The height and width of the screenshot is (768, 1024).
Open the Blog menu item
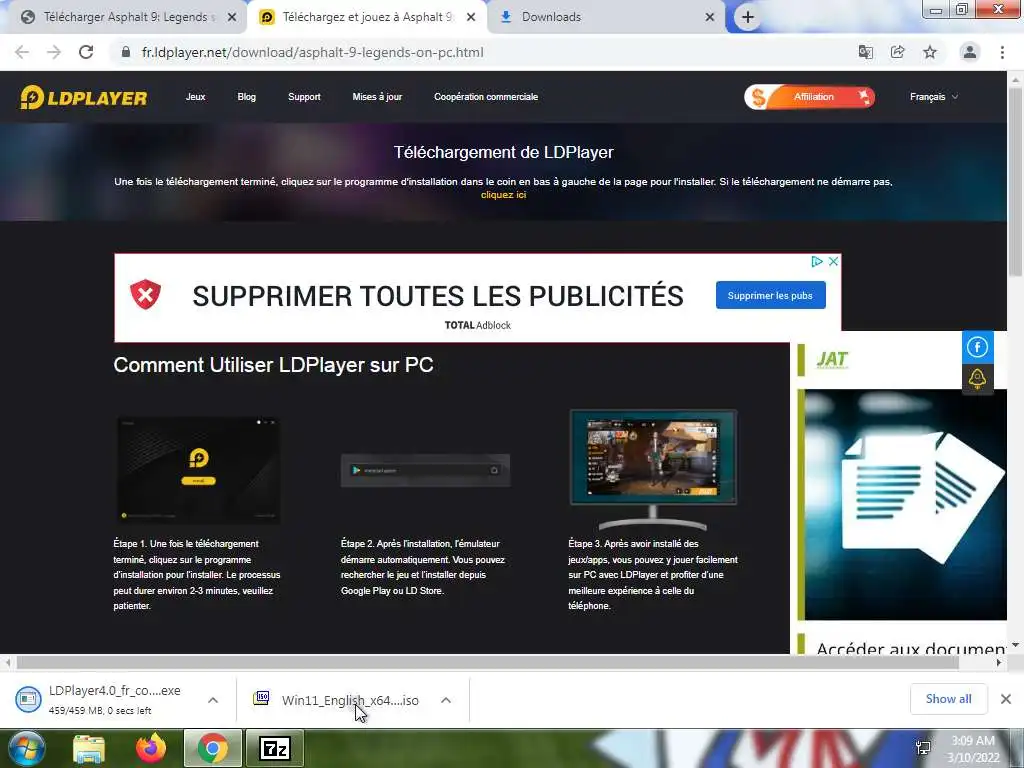point(246,97)
